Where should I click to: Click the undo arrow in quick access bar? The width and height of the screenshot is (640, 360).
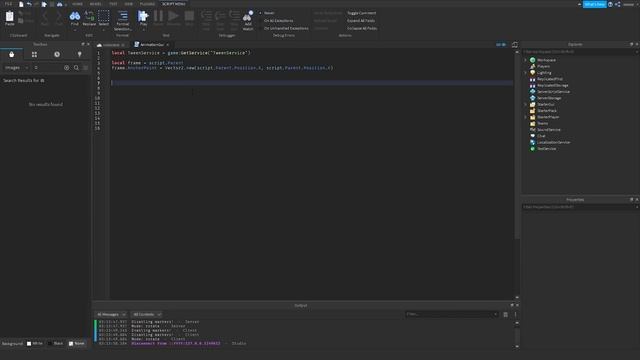[x=29, y=4]
